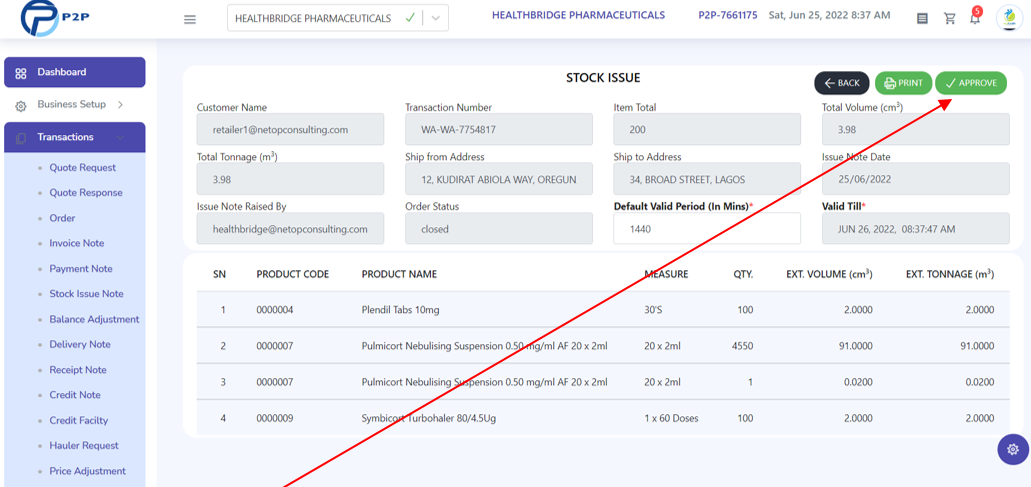Click the floating settings gear button
The width and height of the screenshot is (1031, 487).
1013,450
